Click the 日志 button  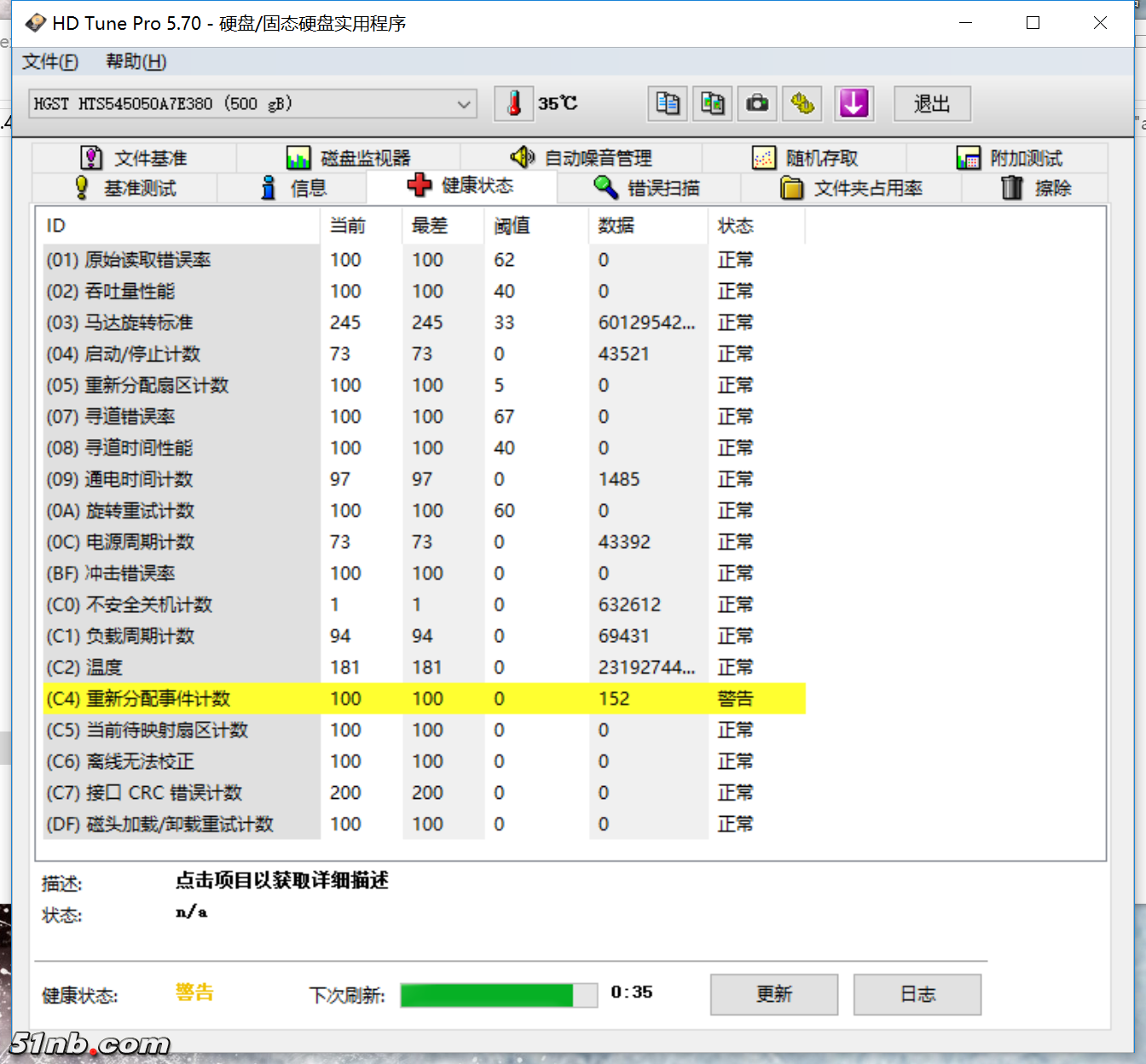917,994
